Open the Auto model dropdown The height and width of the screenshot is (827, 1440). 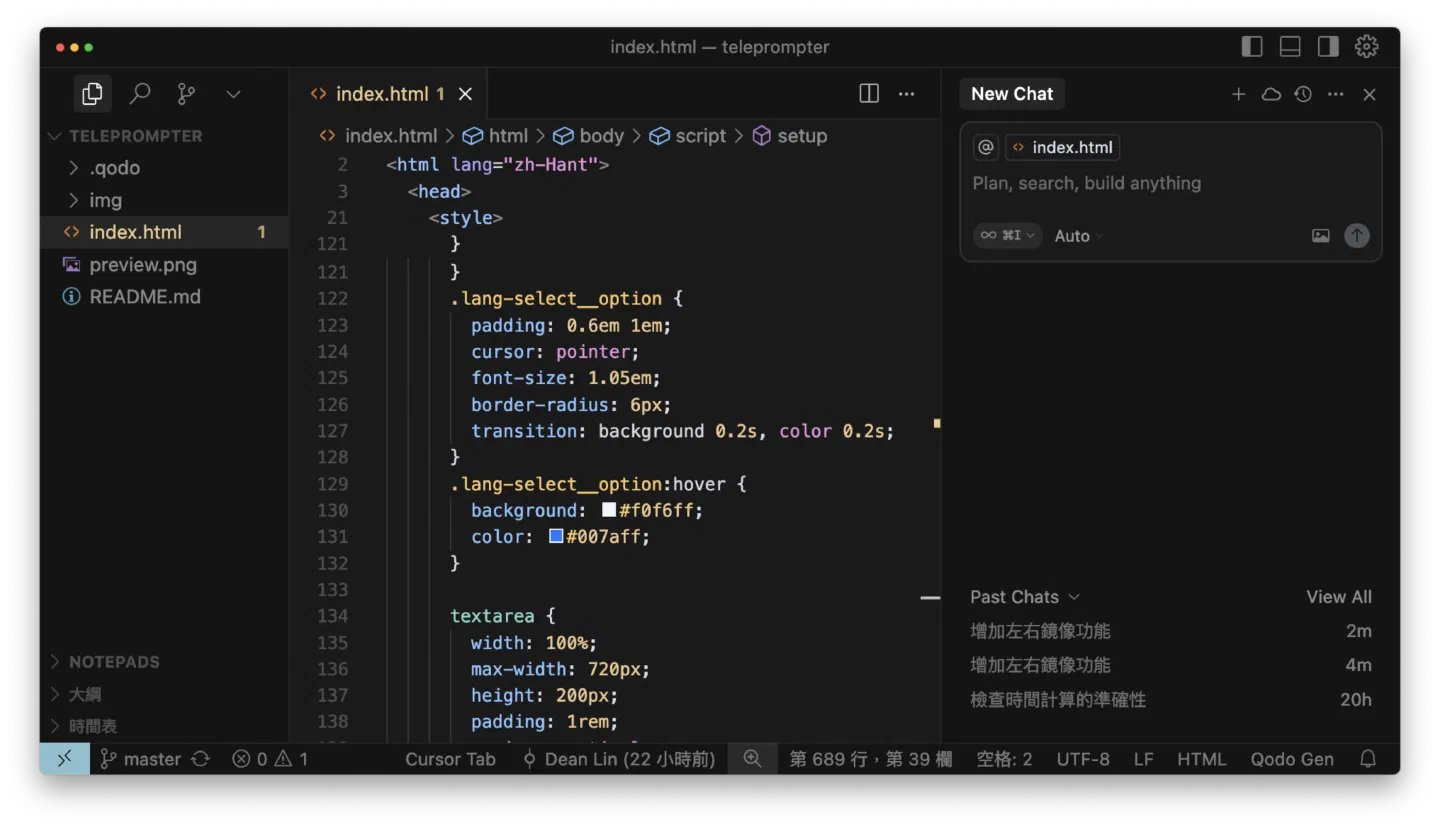pyautogui.click(x=1079, y=236)
